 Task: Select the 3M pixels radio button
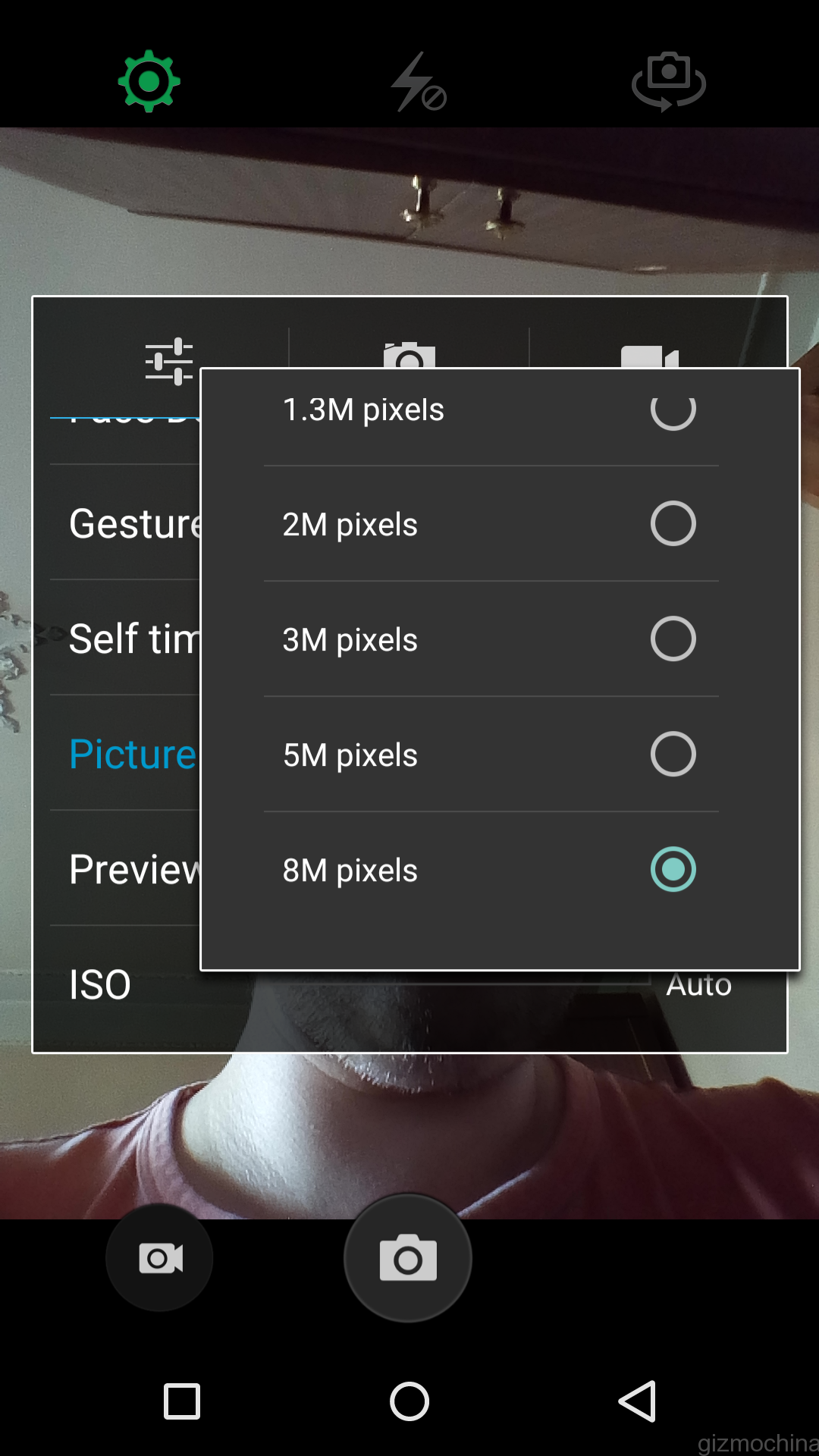(x=673, y=639)
